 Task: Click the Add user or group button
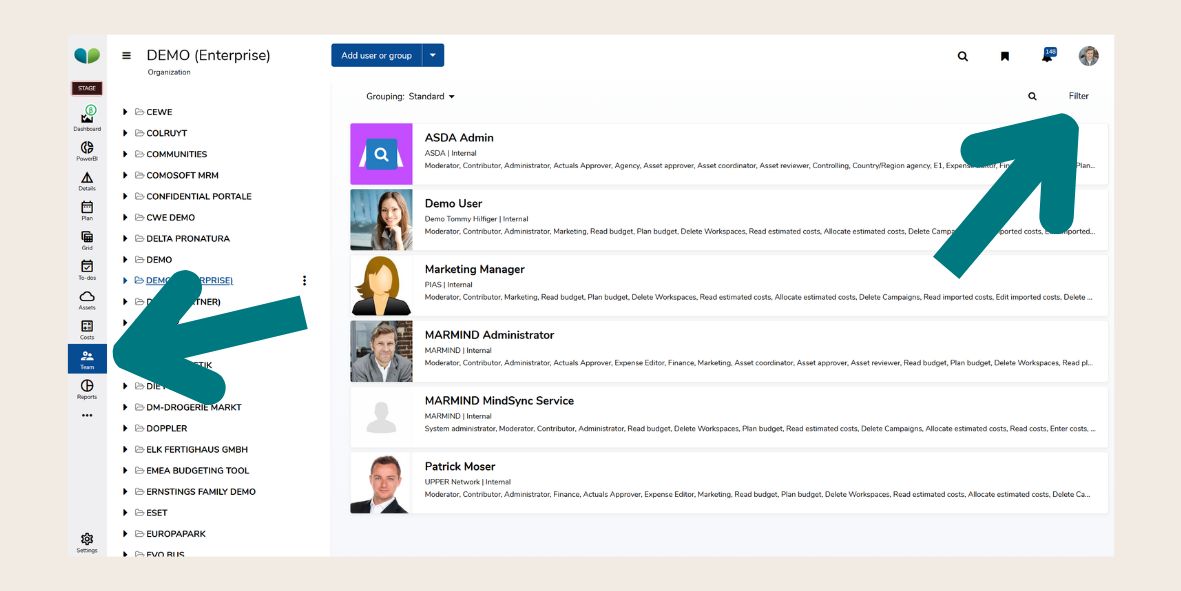tap(376, 56)
